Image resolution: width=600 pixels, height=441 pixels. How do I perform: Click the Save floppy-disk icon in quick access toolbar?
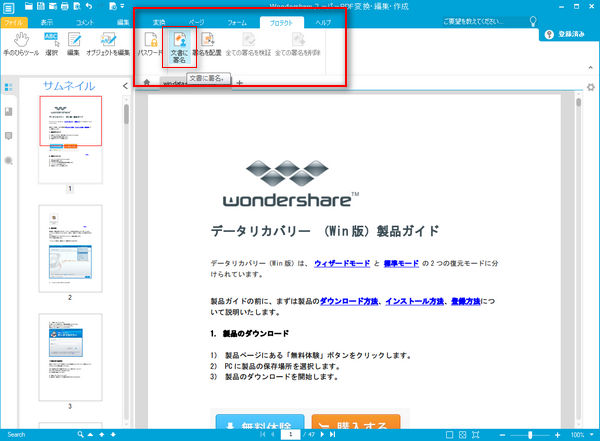(41, 6)
